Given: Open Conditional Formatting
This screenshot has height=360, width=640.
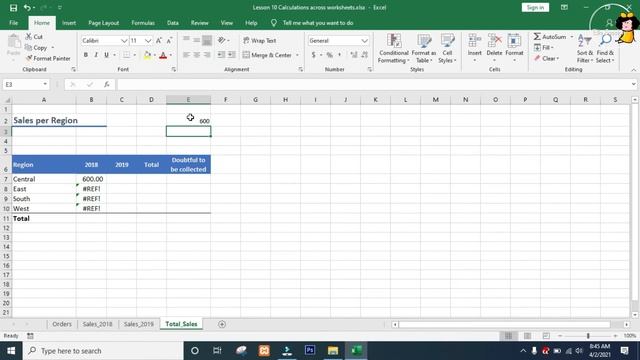Looking at the screenshot, I should [x=393, y=49].
